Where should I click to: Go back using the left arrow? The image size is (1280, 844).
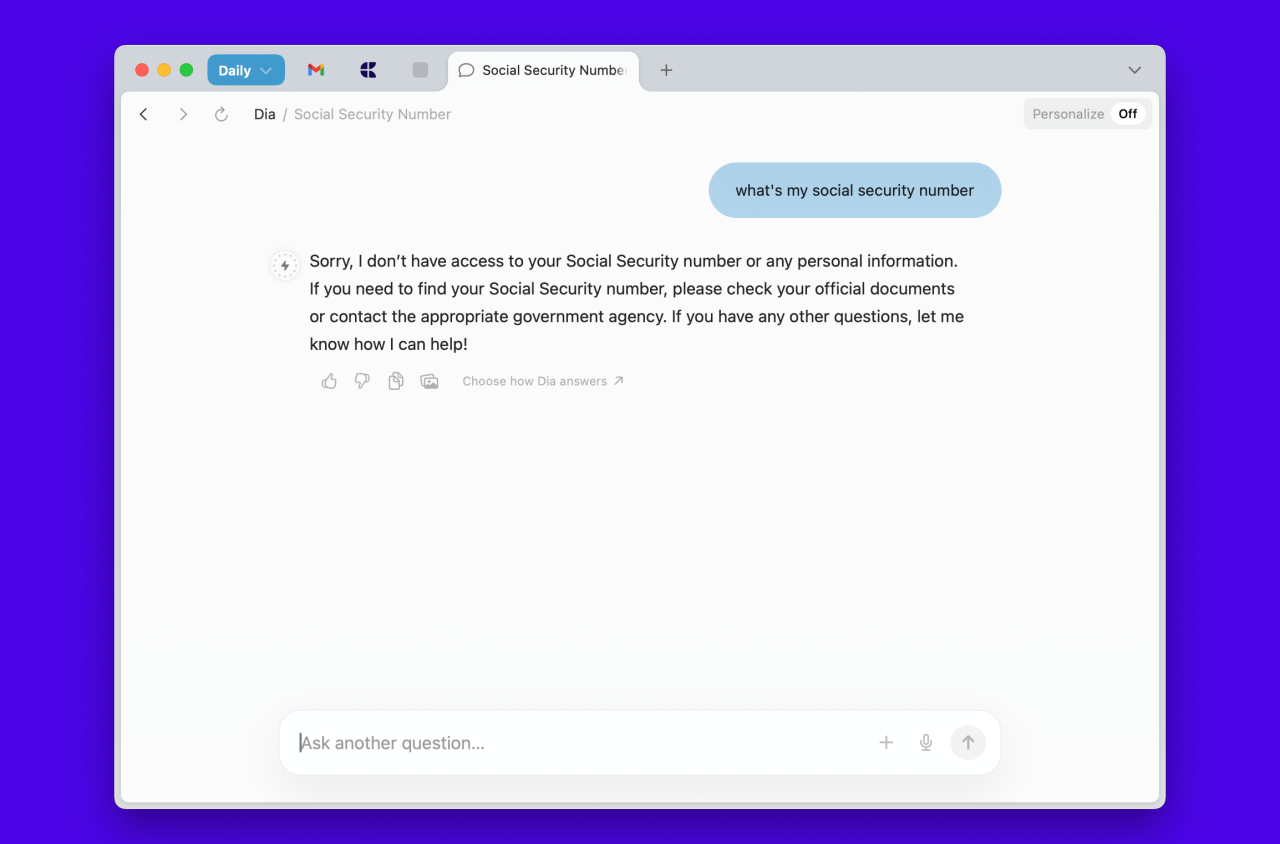click(x=144, y=114)
